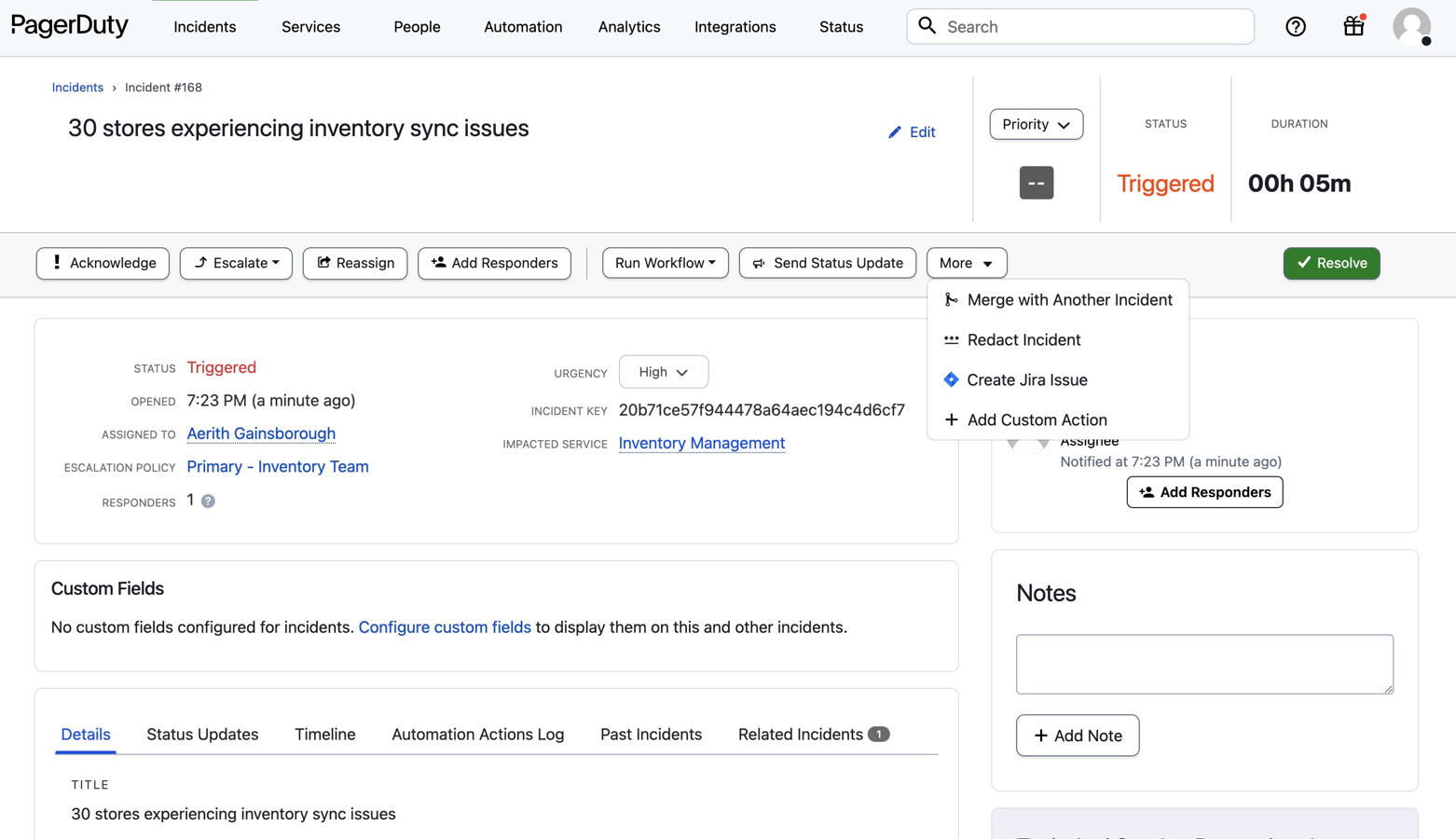Open the help question mark icon
The image size is (1456, 839).
point(1296,27)
